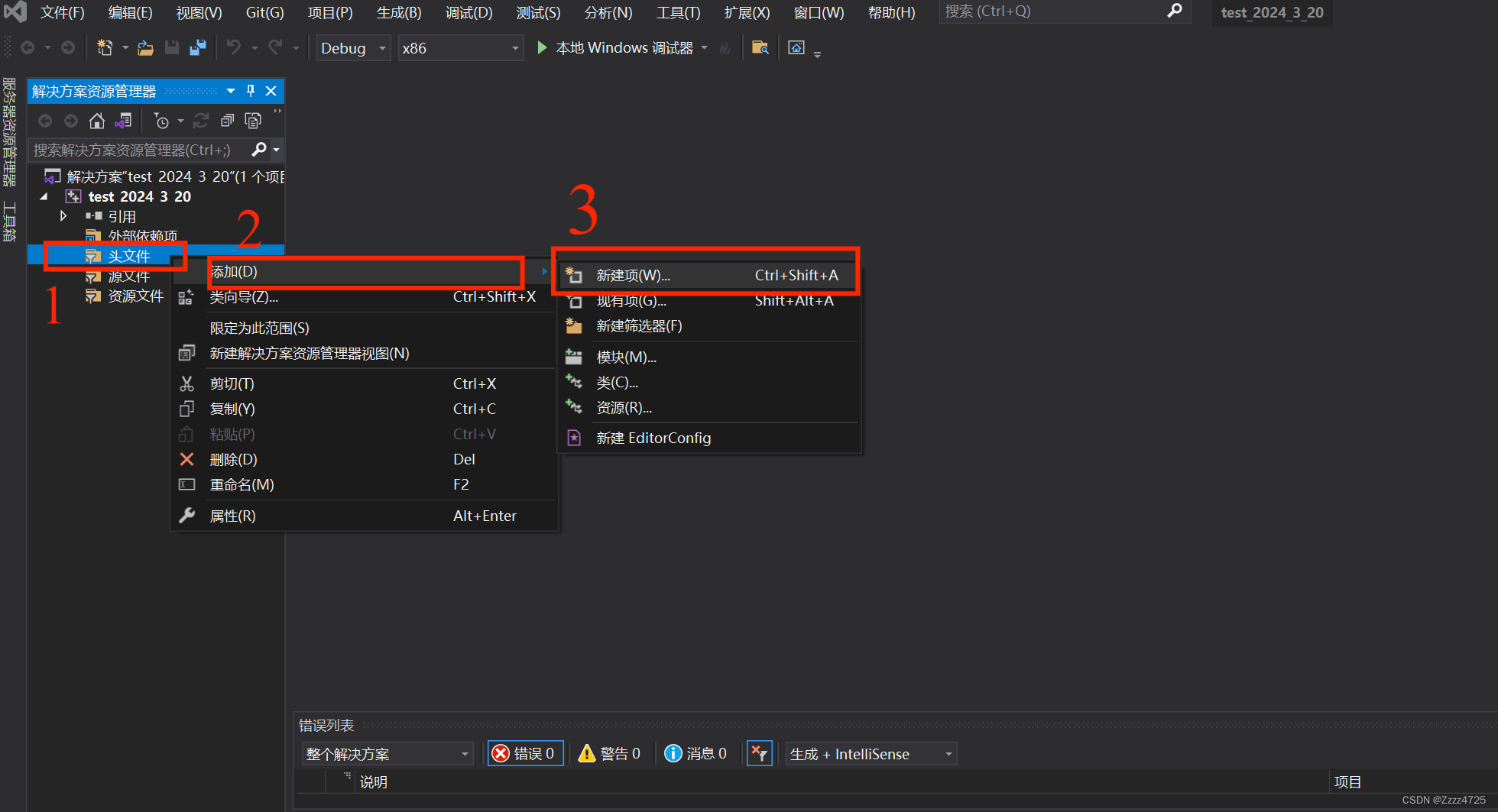Save the file with the single floppy icon
Viewport: 1498px width, 812px height.
(172, 47)
